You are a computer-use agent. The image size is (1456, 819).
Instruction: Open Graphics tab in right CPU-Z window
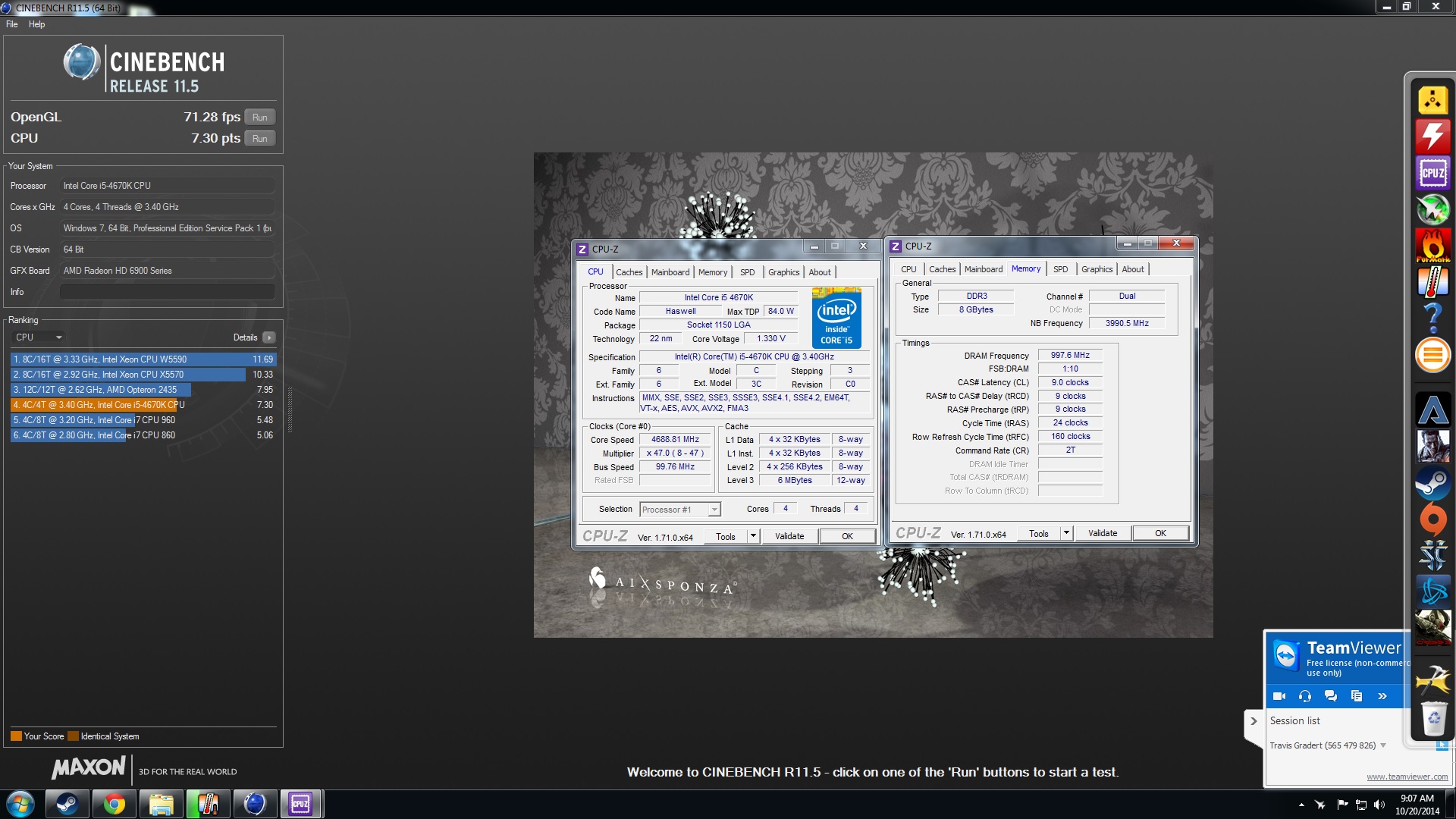1097,269
